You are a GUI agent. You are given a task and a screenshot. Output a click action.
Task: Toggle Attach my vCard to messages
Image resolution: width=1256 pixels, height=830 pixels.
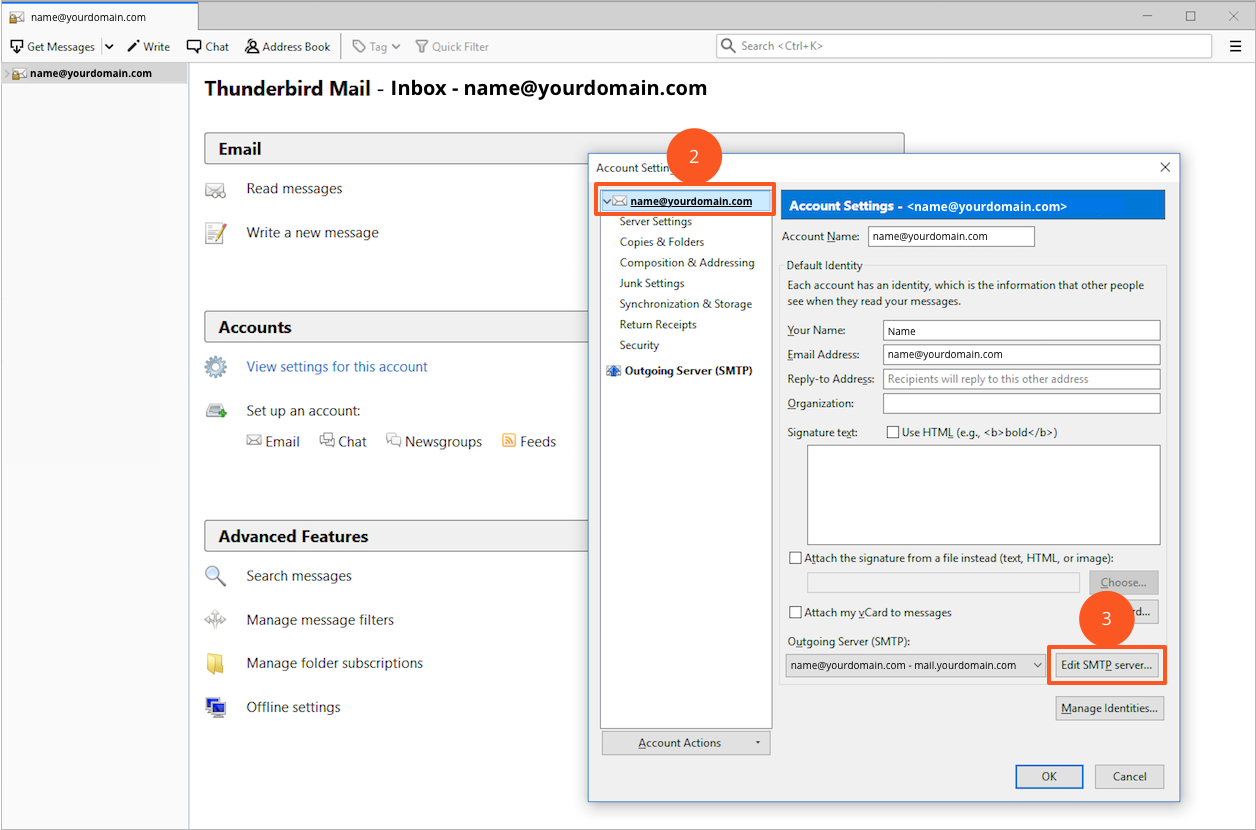pos(796,613)
